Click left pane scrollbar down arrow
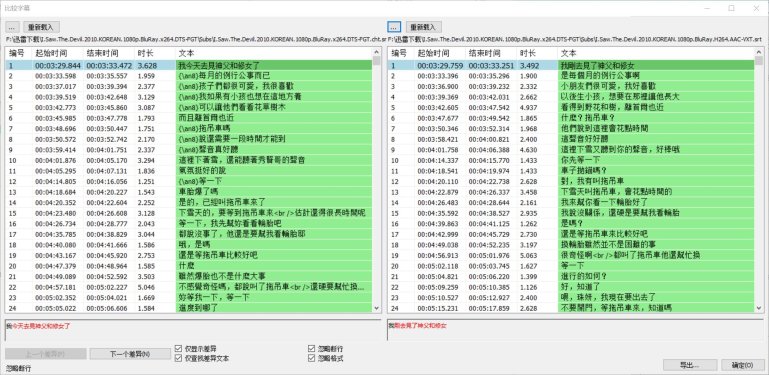The image size is (769, 375). (377, 308)
